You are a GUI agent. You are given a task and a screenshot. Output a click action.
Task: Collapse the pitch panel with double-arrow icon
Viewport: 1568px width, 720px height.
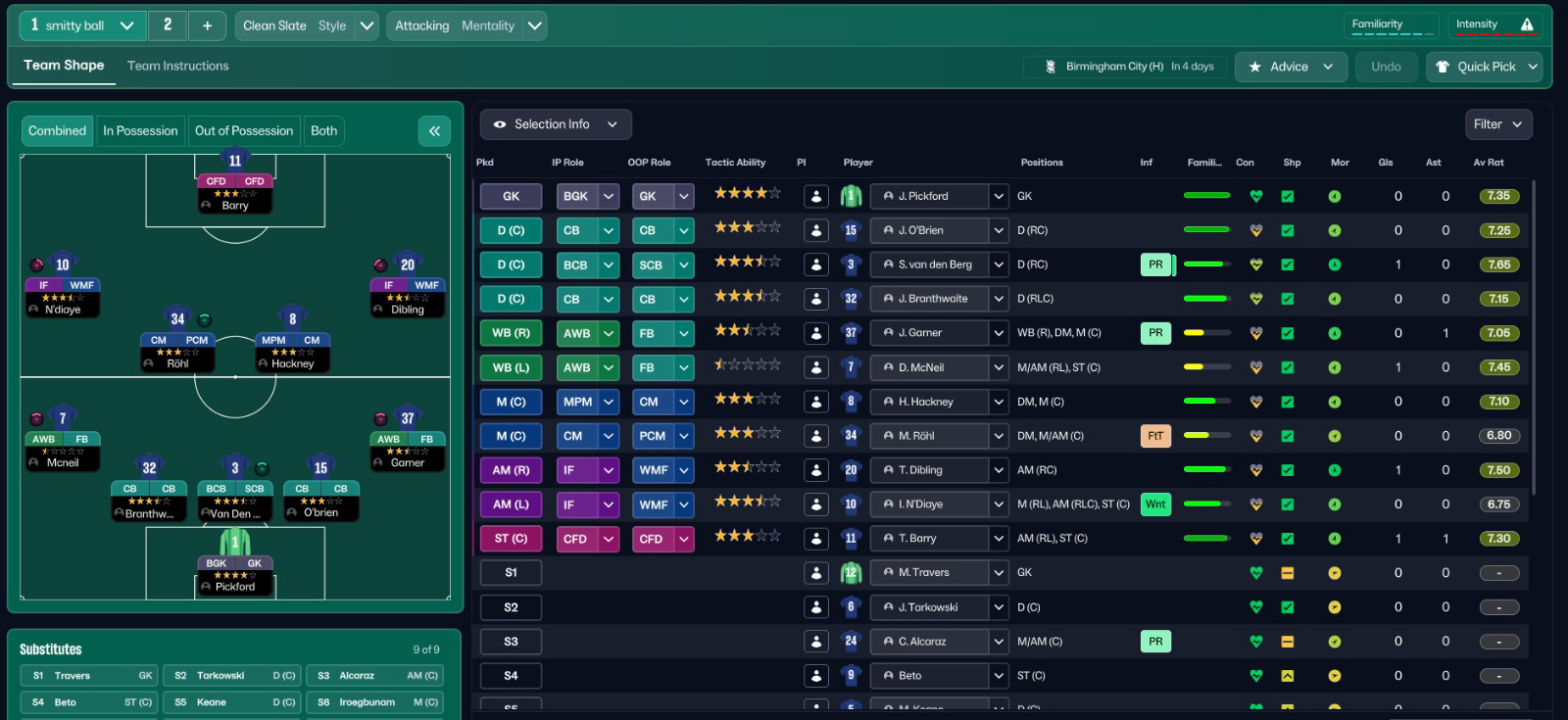(x=434, y=130)
